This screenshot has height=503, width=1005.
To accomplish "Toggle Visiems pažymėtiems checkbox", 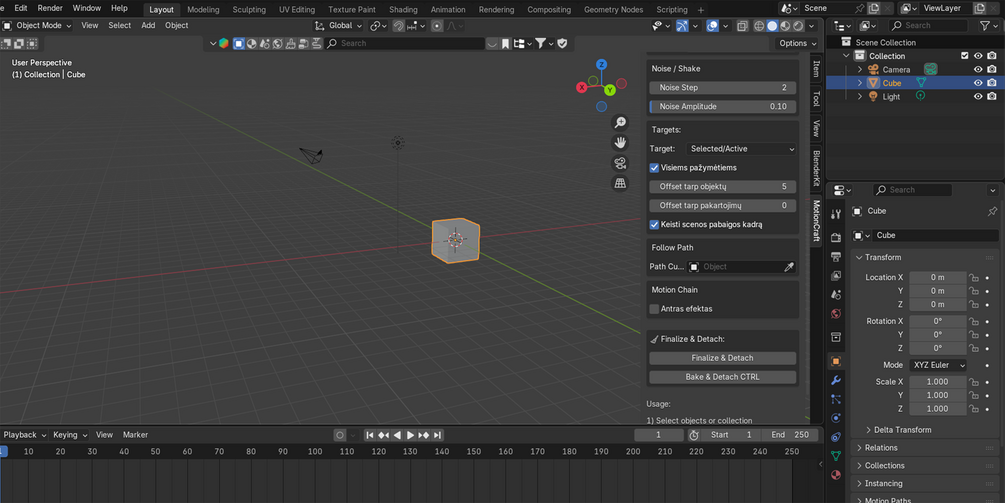I will click(654, 168).
